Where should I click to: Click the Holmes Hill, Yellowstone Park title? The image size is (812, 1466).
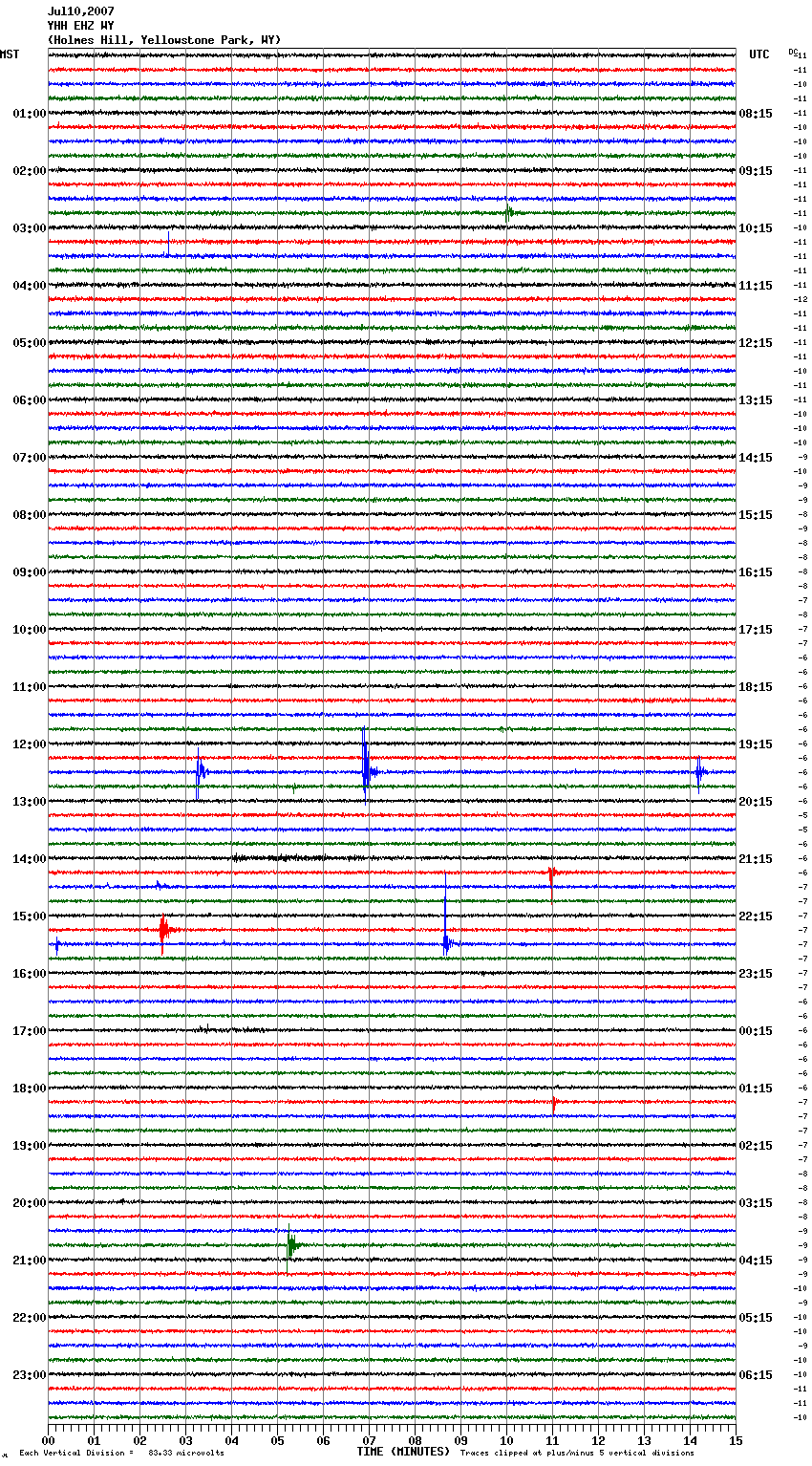click(x=164, y=40)
